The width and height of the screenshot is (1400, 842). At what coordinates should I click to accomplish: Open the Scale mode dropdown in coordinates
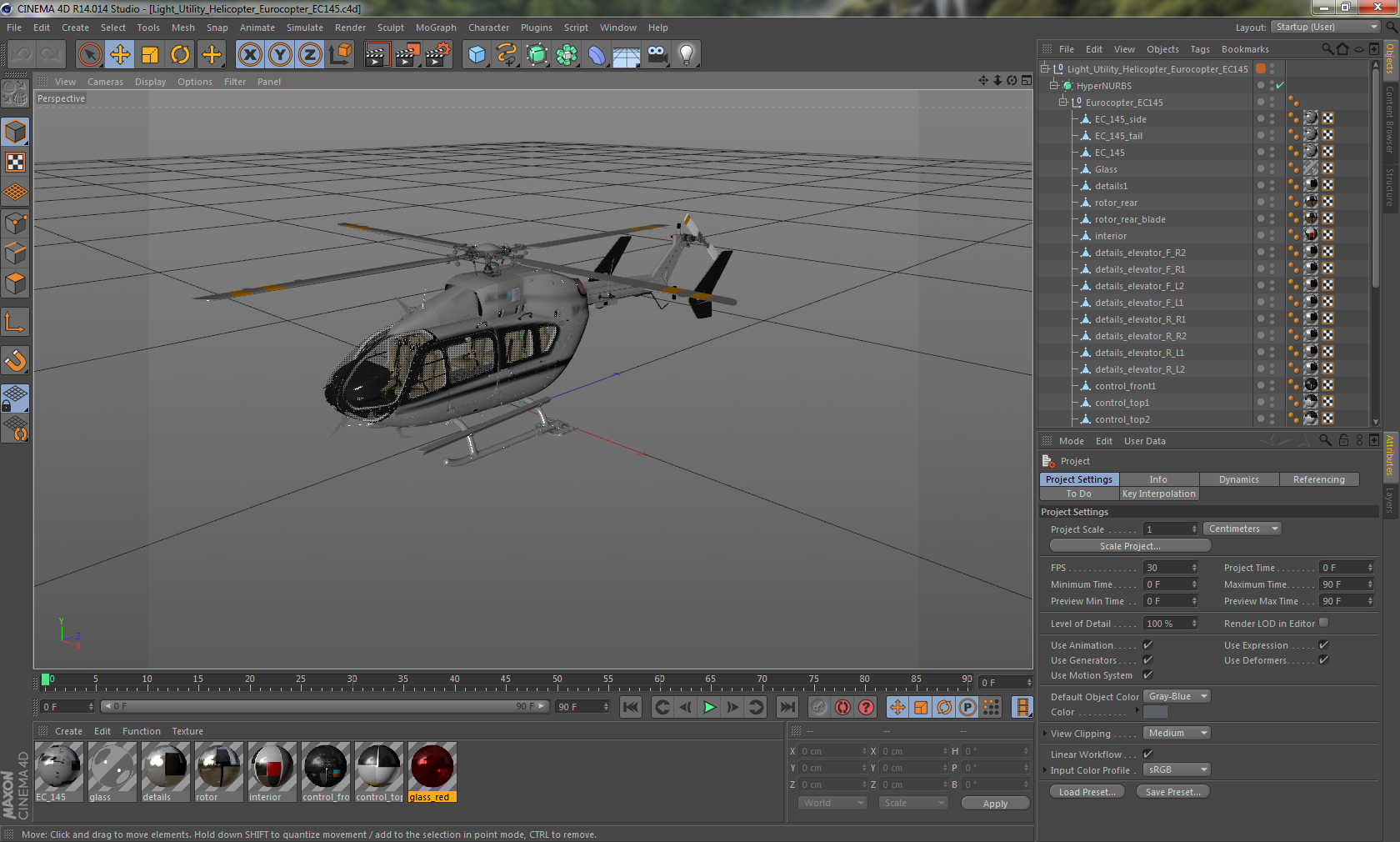(913, 803)
